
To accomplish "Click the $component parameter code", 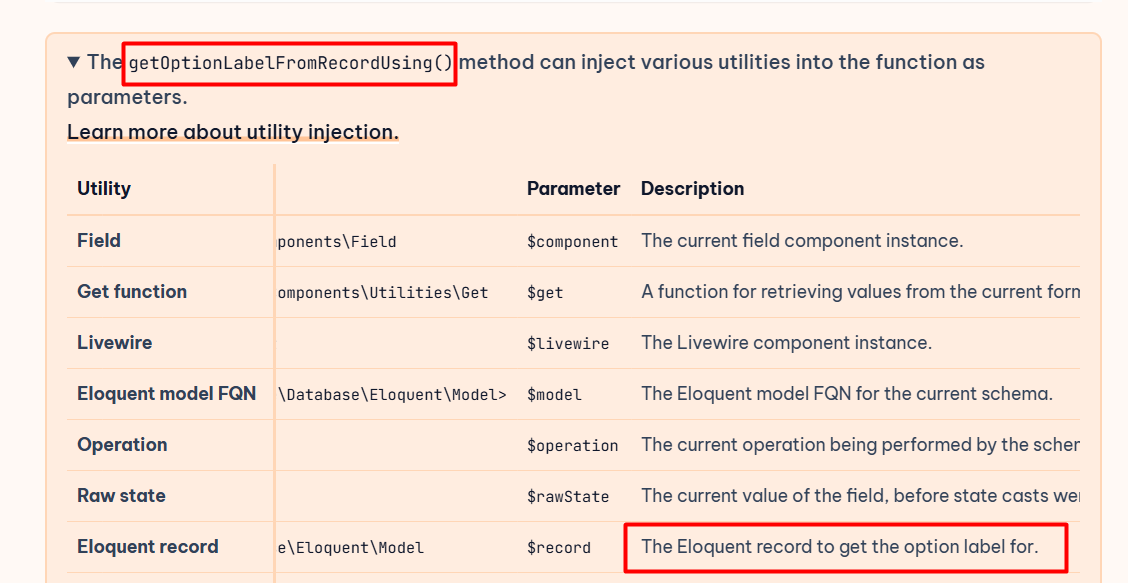I will click(573, 242).
